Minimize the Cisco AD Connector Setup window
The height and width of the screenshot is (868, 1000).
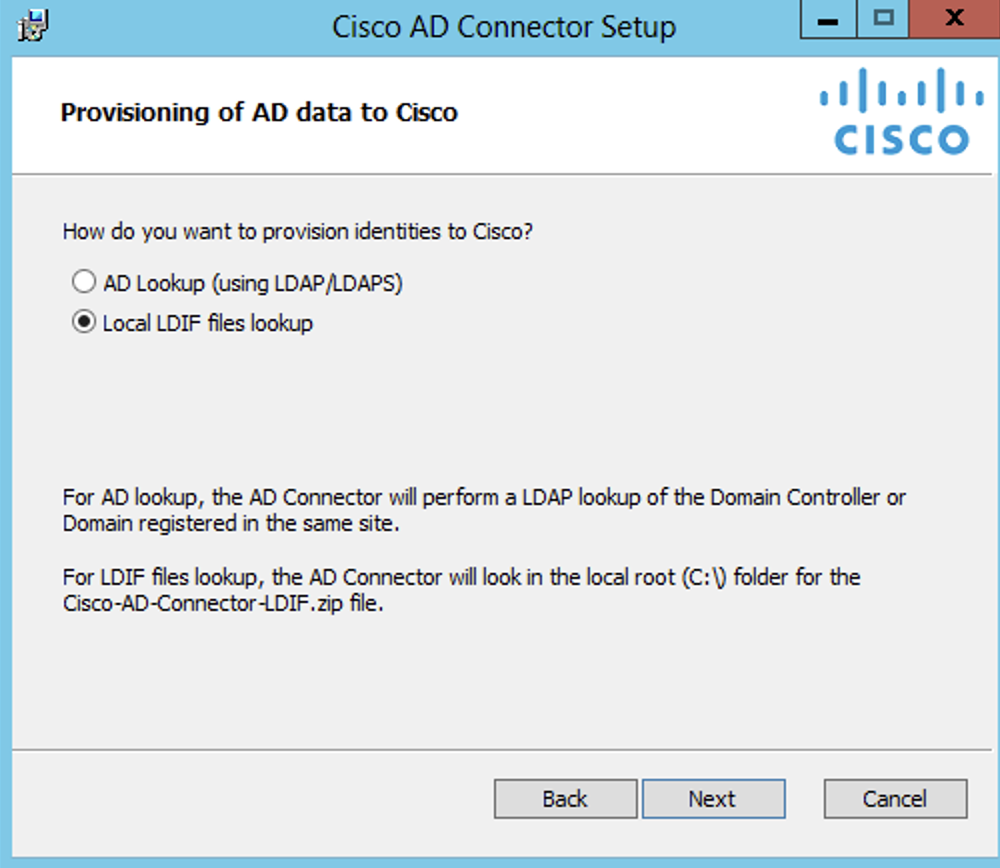828,19
